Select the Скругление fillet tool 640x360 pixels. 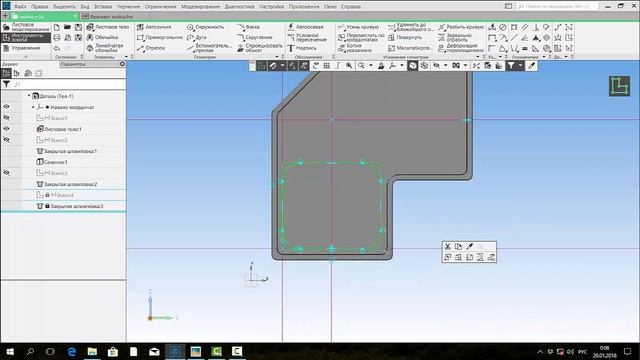[x=255, y=38]
